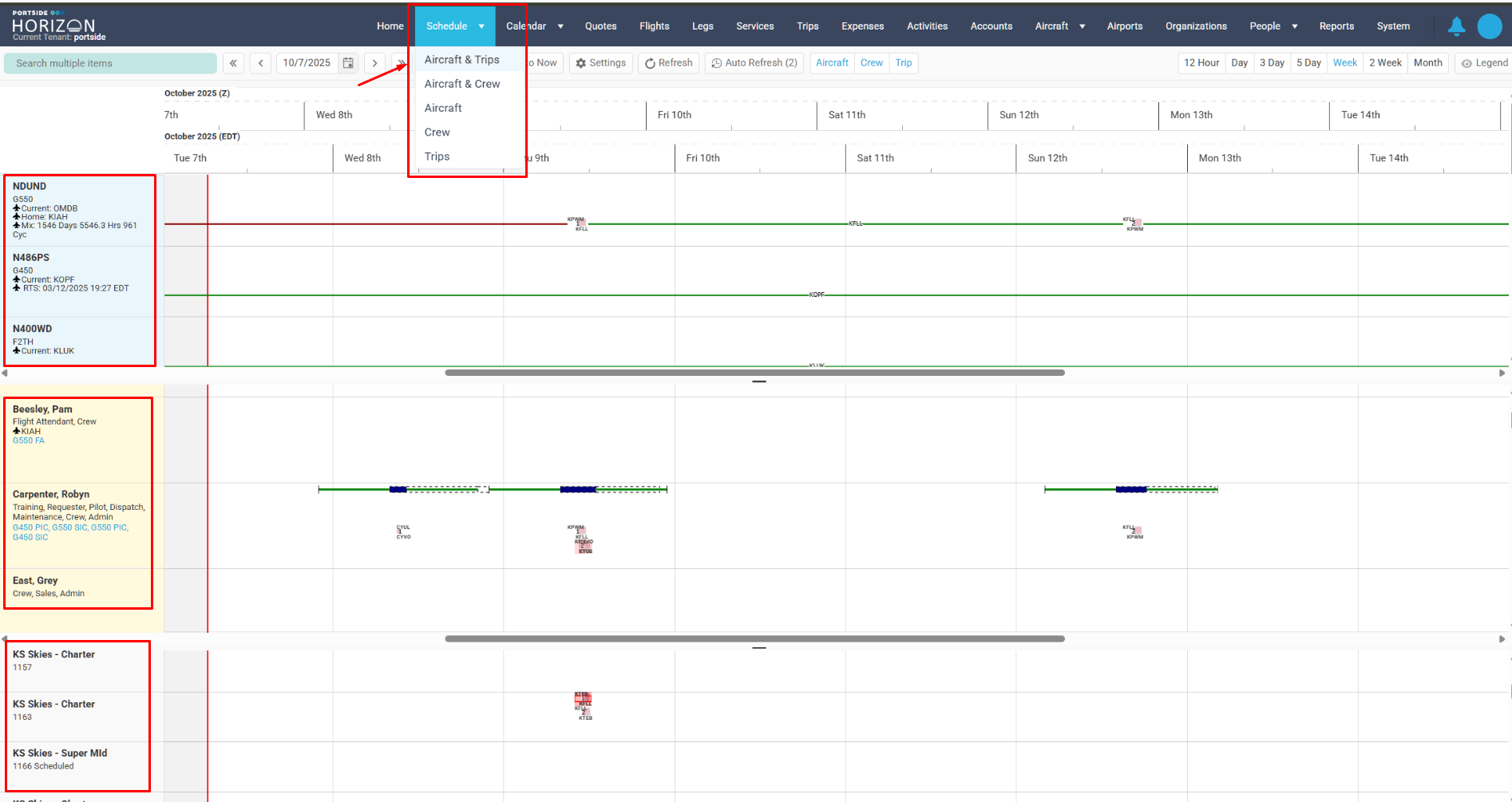Viewport: 1512px width, 802px height.
Task: Expand the People menu dropdown arrow
Action: pos(1294,26)
